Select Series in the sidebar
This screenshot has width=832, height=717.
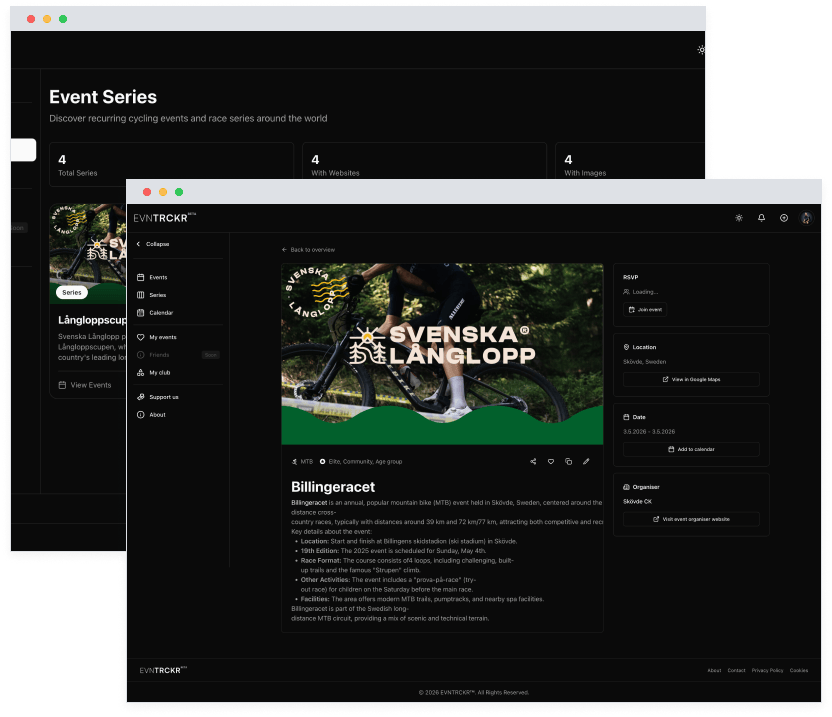click(x=157, y=295)
